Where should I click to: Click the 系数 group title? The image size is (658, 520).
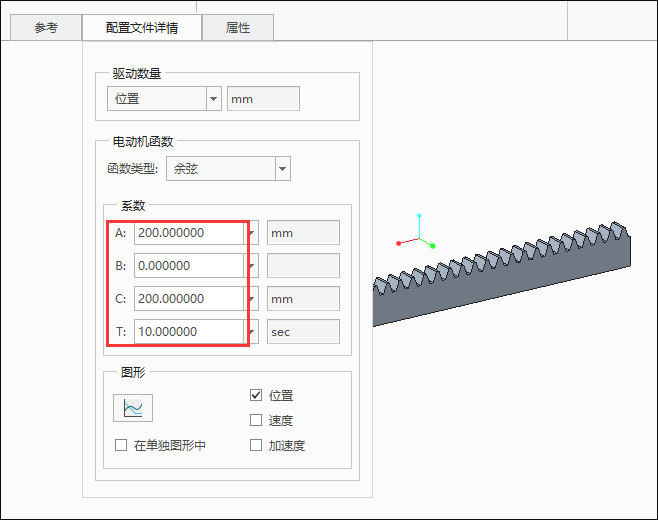pos(133,206)
